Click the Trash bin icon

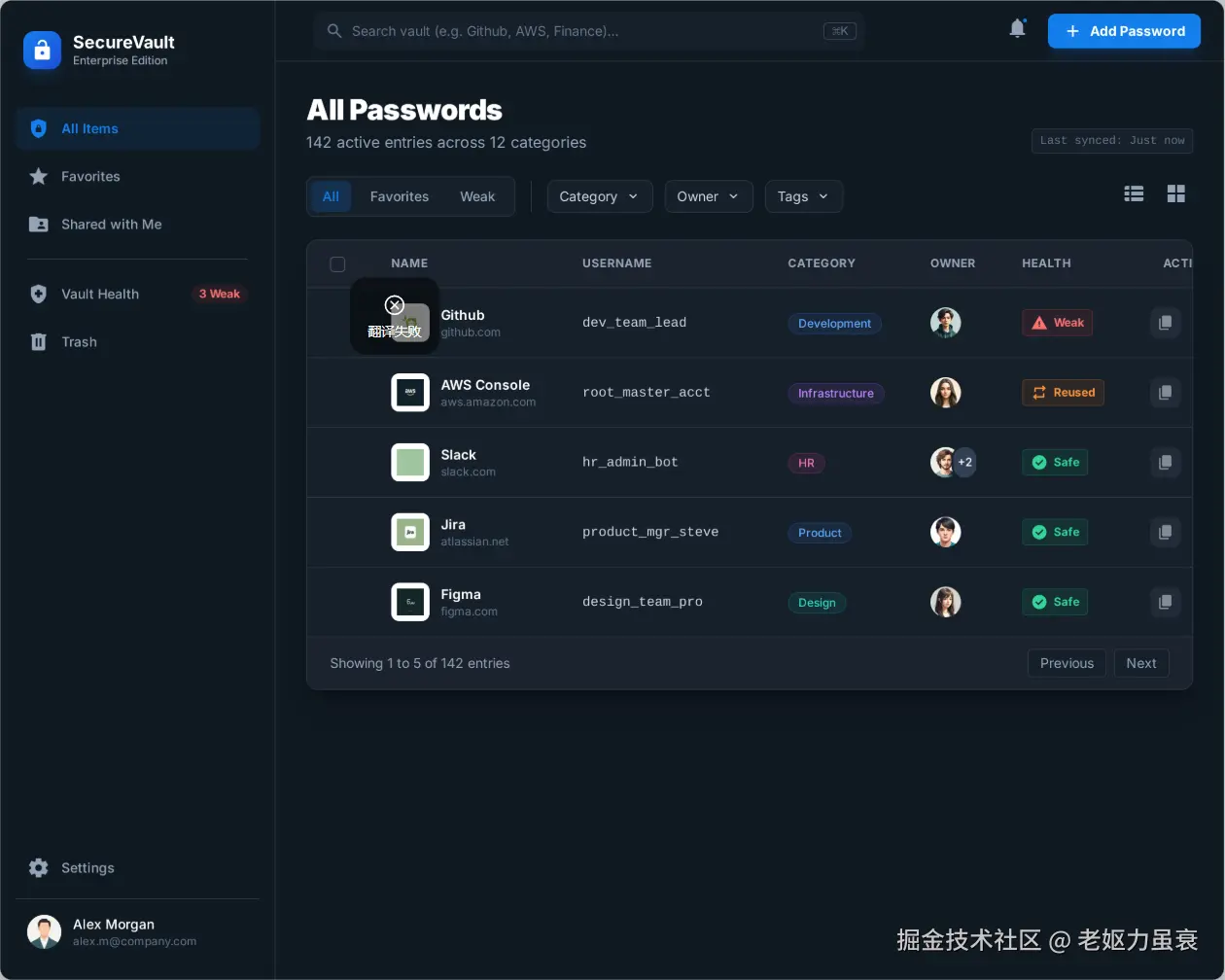coord(39,341)
